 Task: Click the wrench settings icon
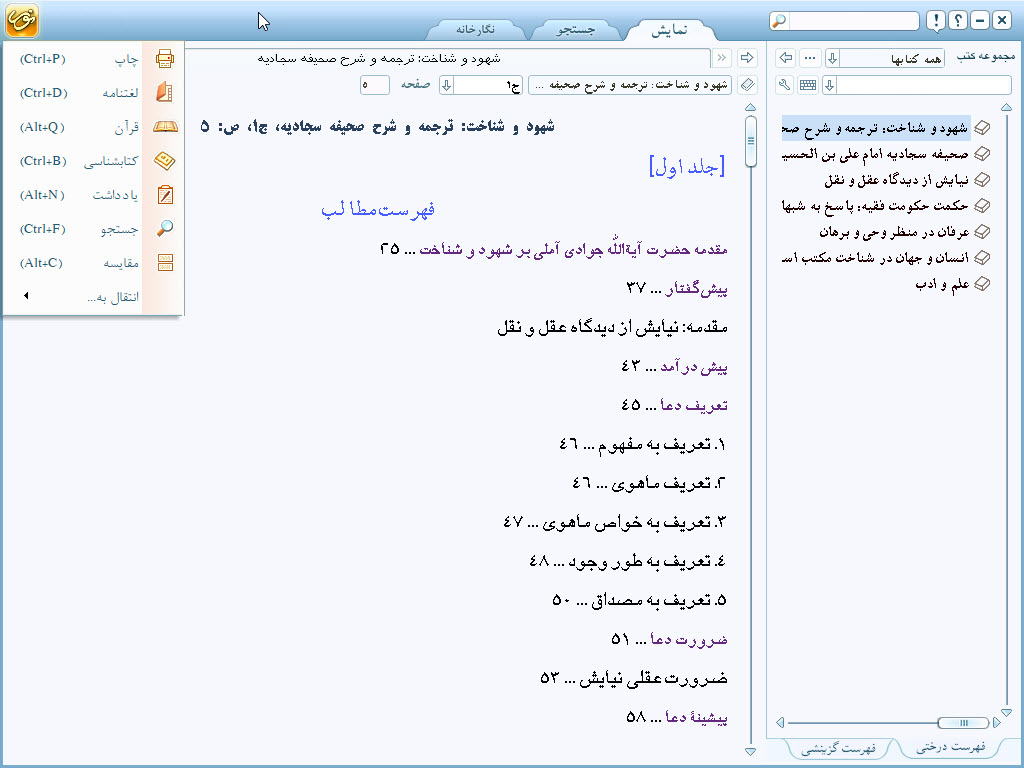(x=784, y=85)
